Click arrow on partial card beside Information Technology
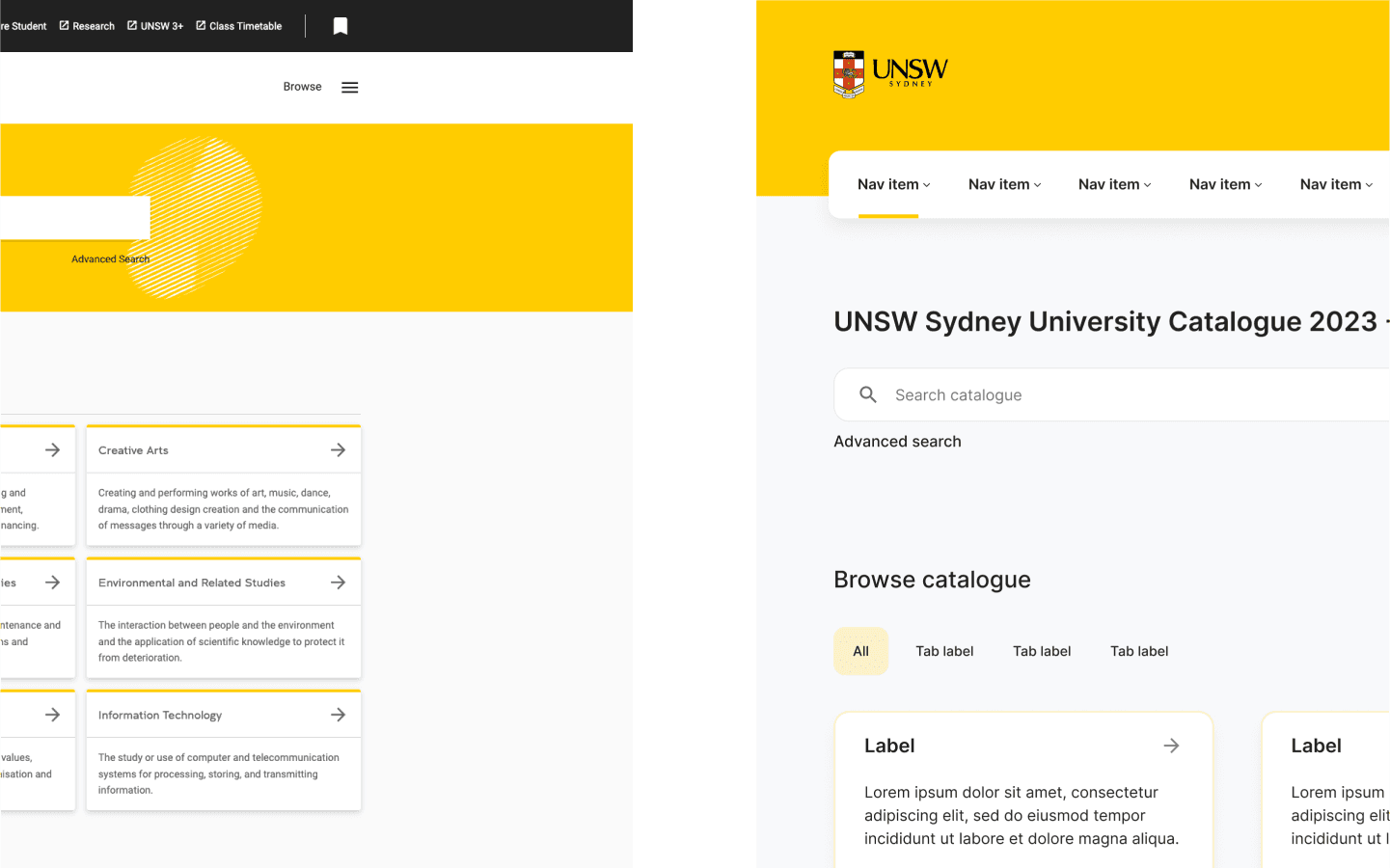Screen dimensions: 1390x868 [x=53, y=715]
